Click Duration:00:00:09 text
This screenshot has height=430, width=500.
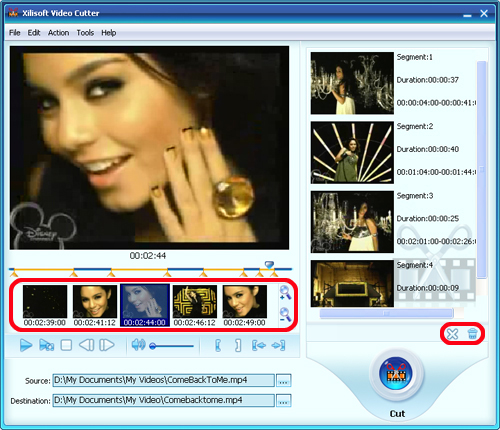click(428, 288)
